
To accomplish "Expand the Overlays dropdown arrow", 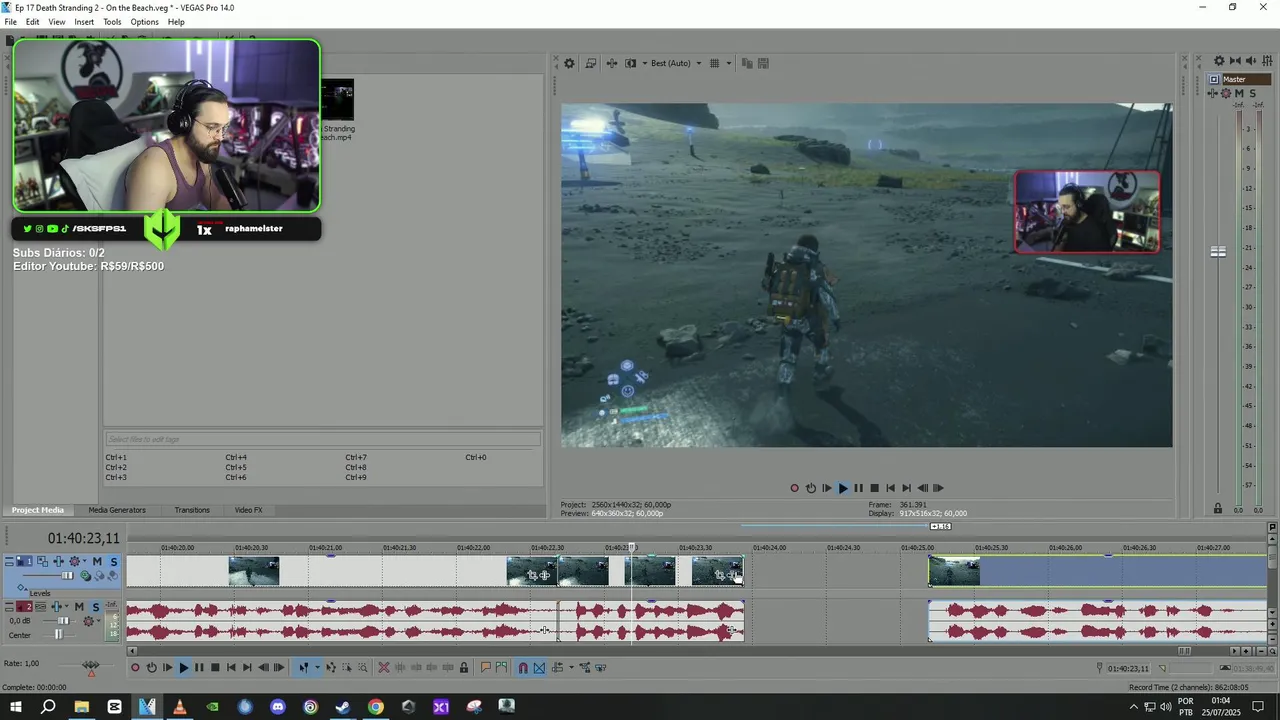I will click(729, 63).
